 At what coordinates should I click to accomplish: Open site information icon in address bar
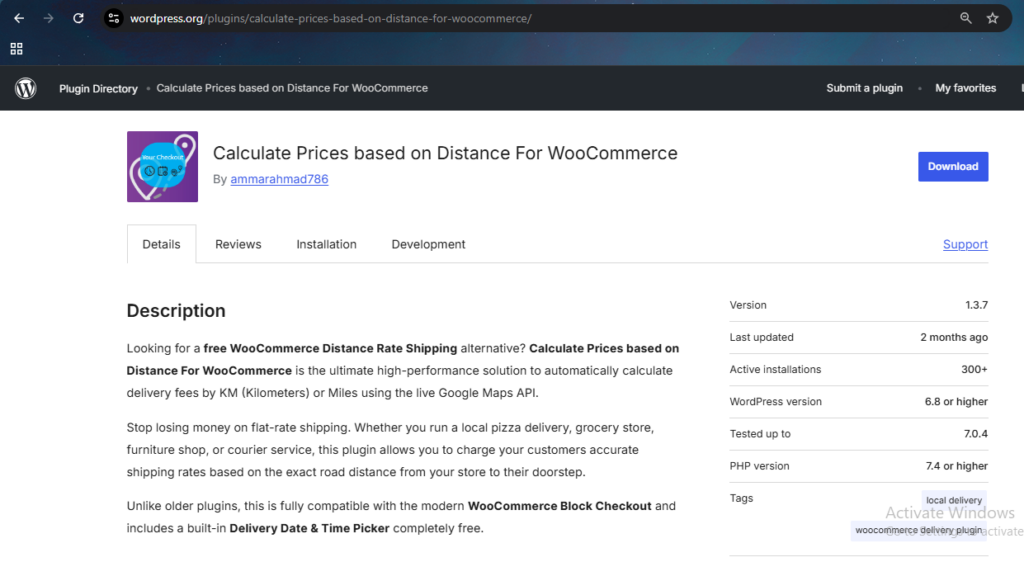tap(114, 18)
